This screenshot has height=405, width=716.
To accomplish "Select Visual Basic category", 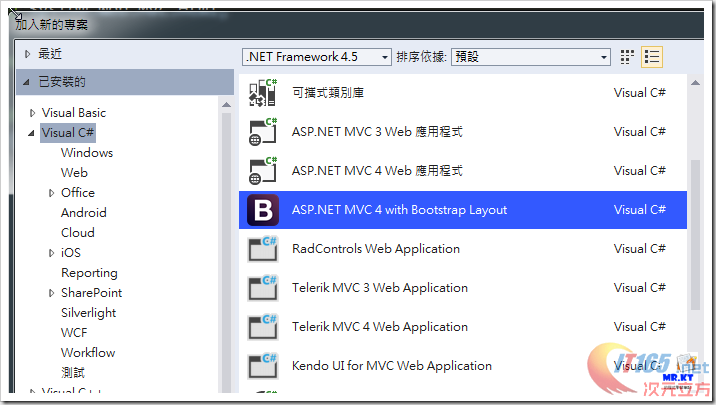I will click(74, 113).
